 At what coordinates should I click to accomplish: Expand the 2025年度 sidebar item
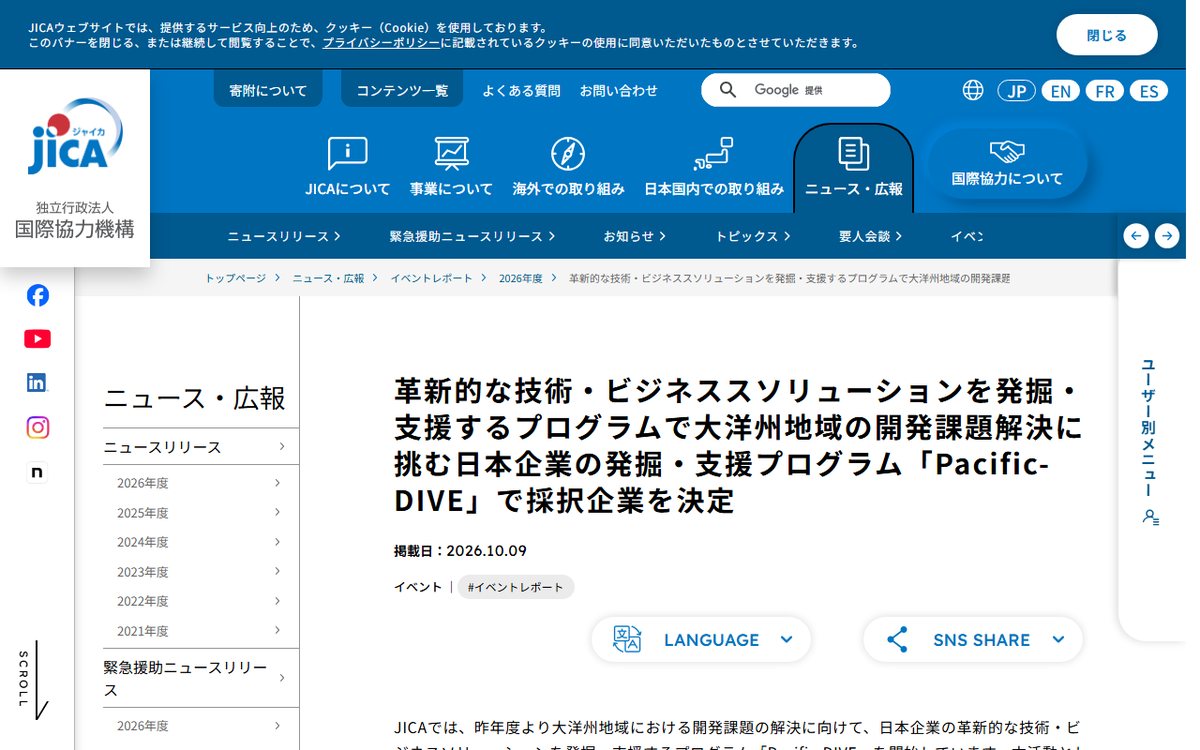[200, 513]
